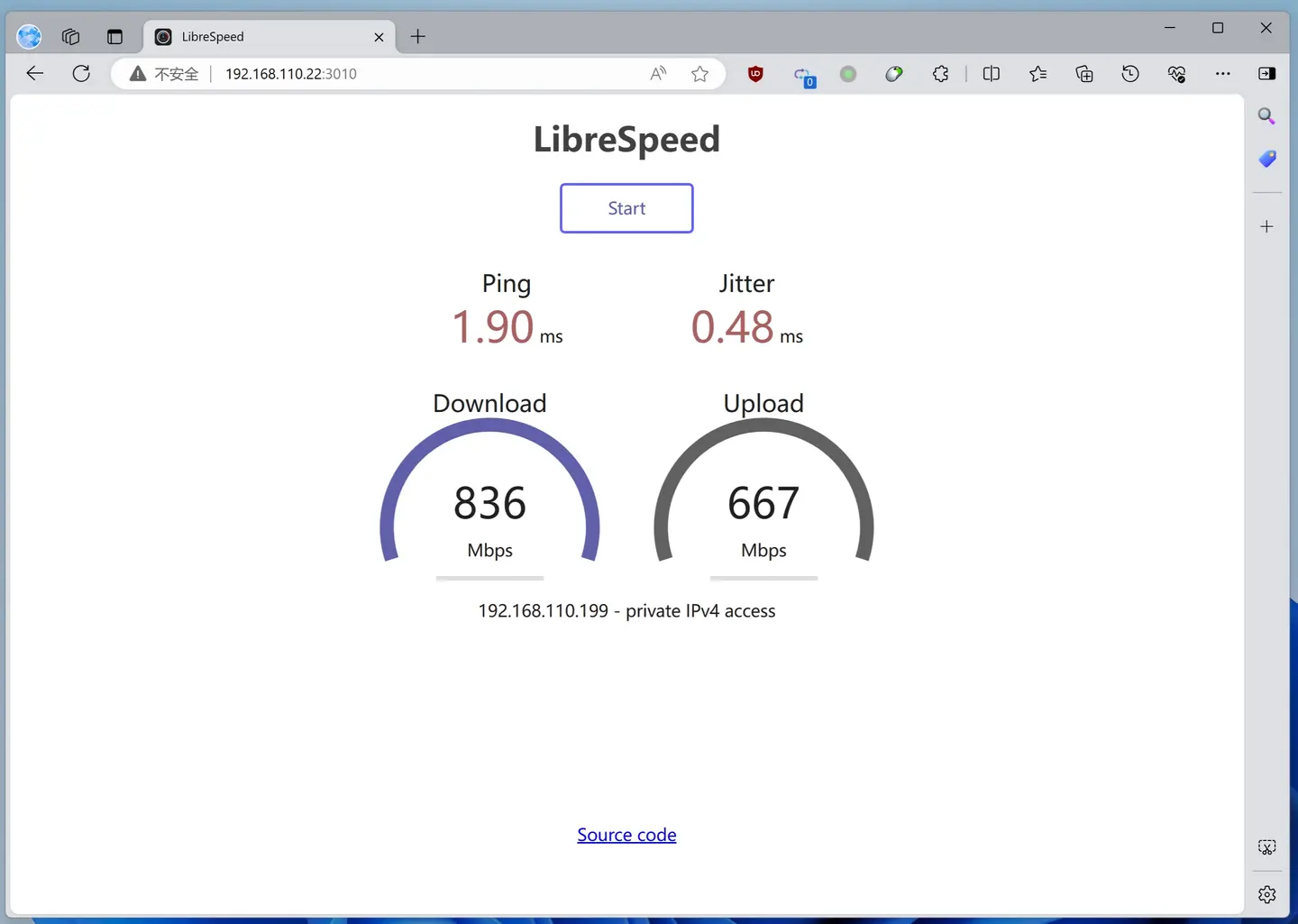Open the Favorites list
Viewport: 1298px width, 924px height.
click(x=1037, y=74)
